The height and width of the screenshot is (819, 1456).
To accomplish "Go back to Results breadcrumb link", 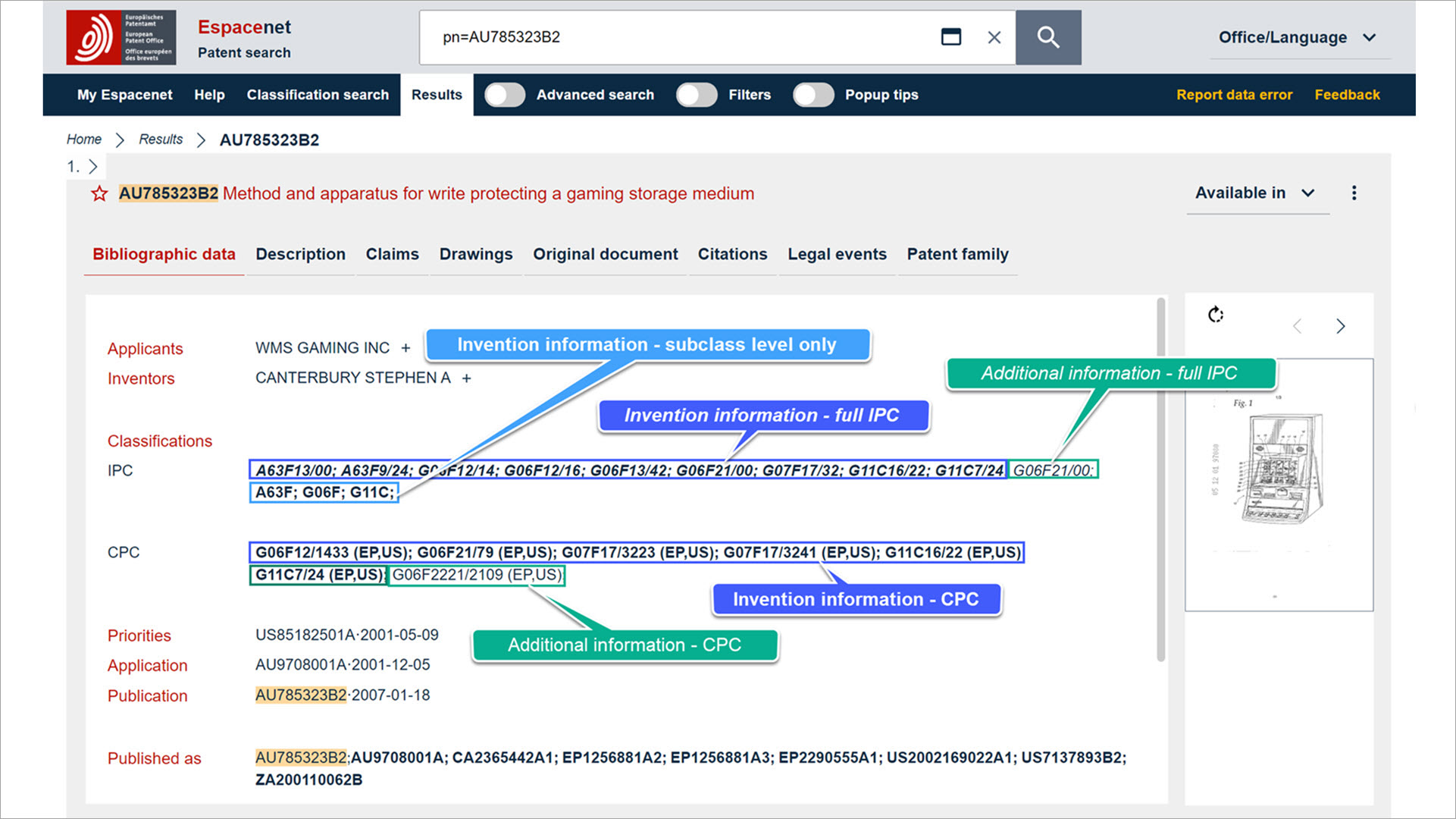I will click(x=161, y=140).
